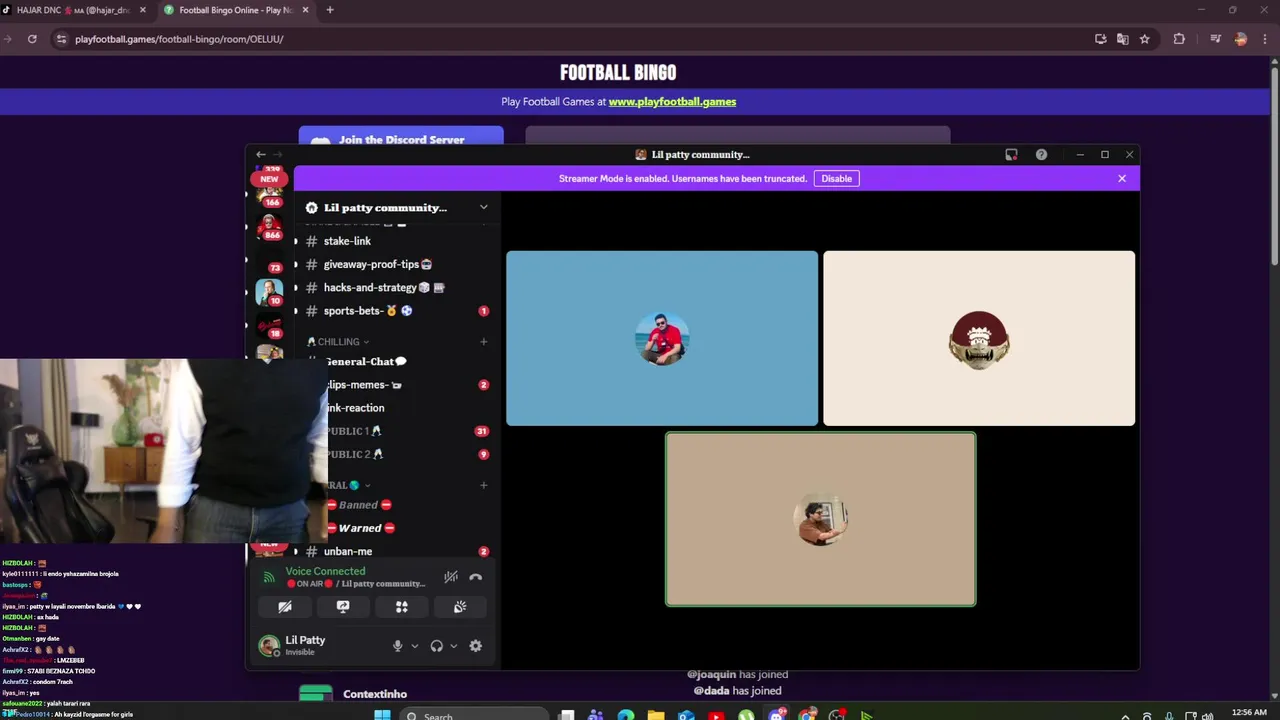Open the browser extensions puzzle icon
The width and height of the screenshot is (1280, 720).
coord(1179,39)
